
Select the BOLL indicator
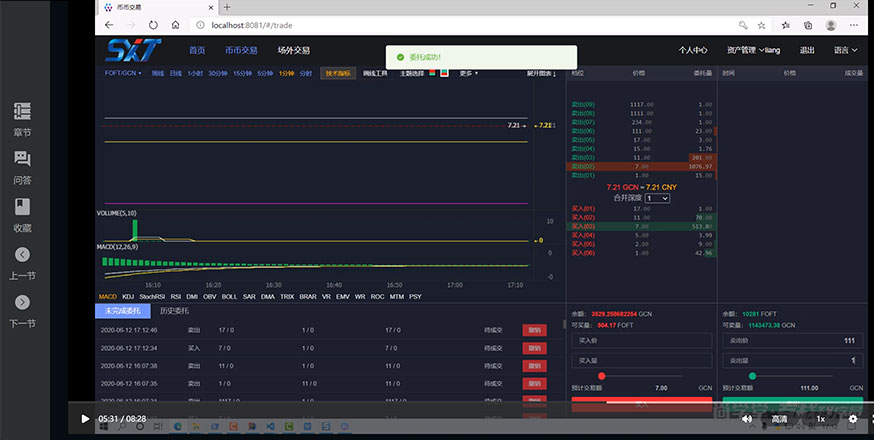point(229,297)
